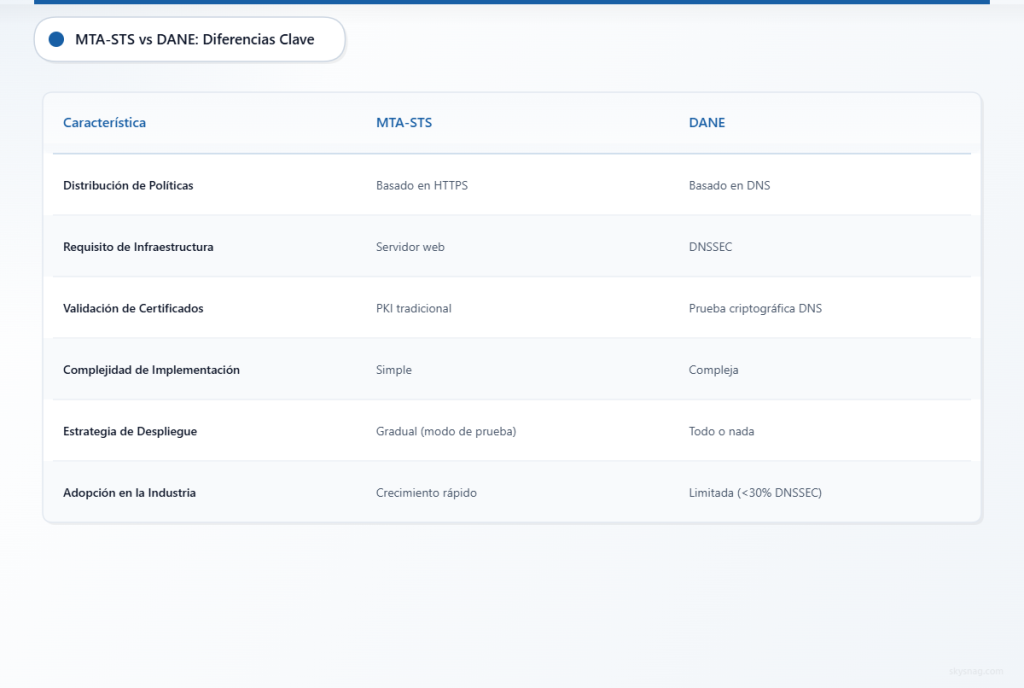Click the 'Validación de Certificados' row label

pos(133,309)
